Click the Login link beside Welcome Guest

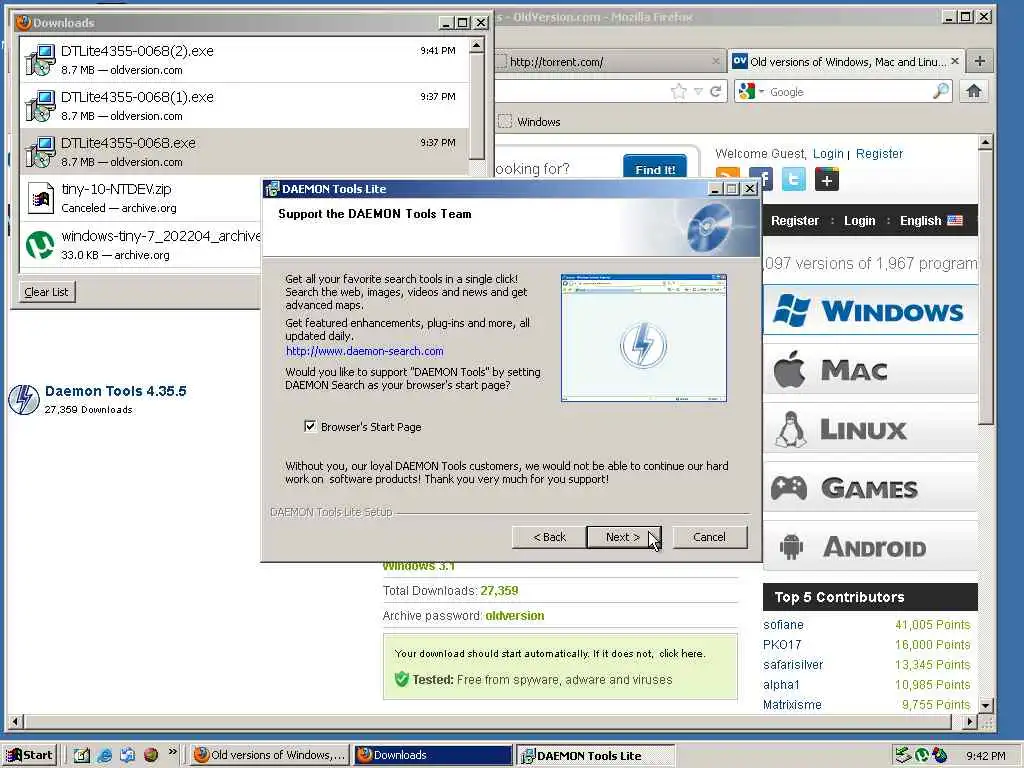point(828,153)
